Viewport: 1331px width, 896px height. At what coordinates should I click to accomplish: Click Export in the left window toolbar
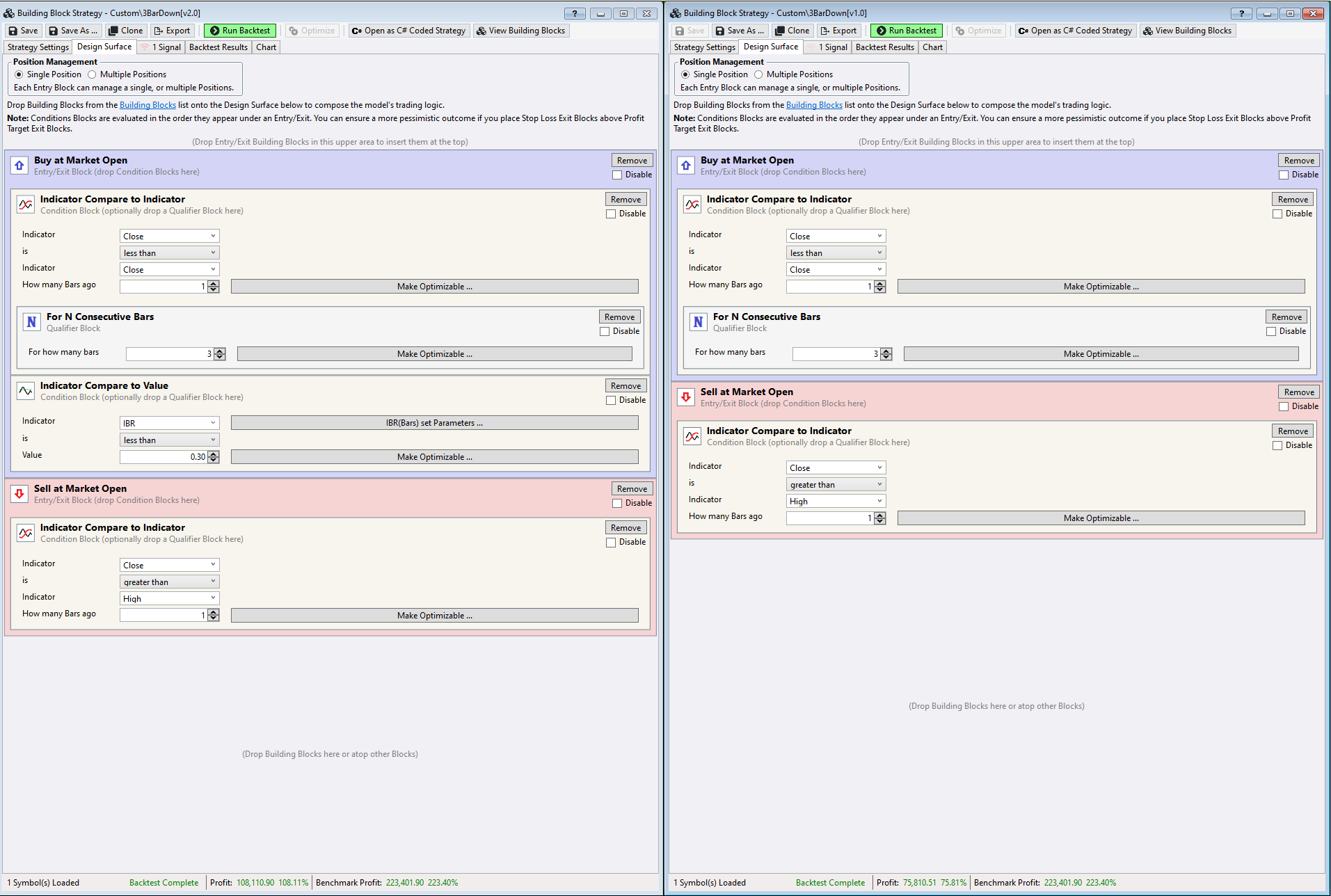pyautogui.click(x=172, y=31)
